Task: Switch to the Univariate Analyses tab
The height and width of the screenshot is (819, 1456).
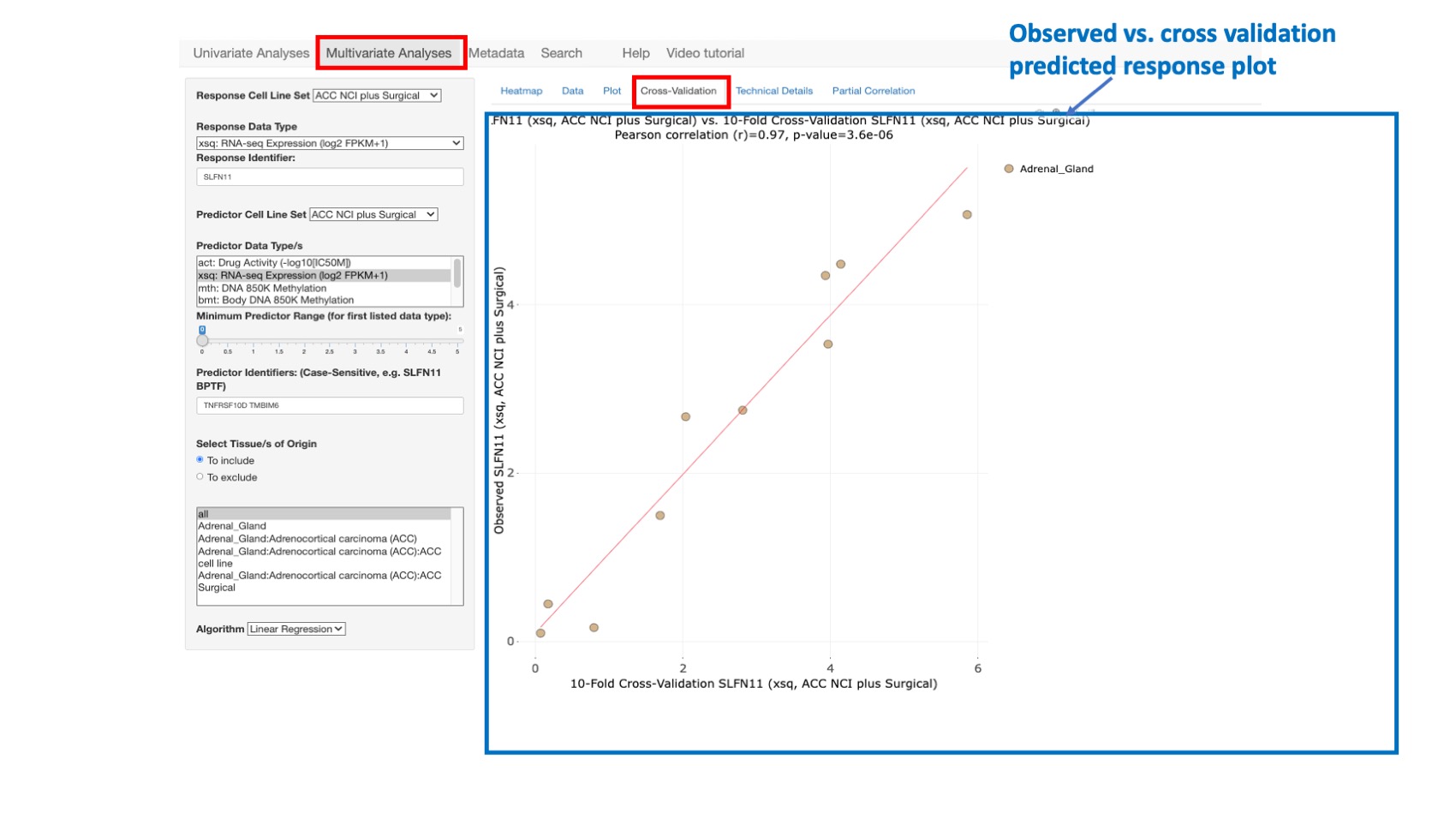Action: [x=251, y=52]
